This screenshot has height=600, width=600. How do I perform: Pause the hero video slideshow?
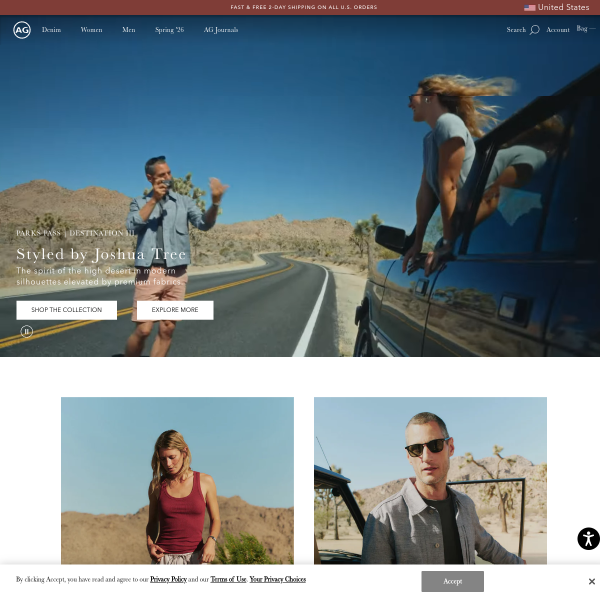(x=26, y=331)
